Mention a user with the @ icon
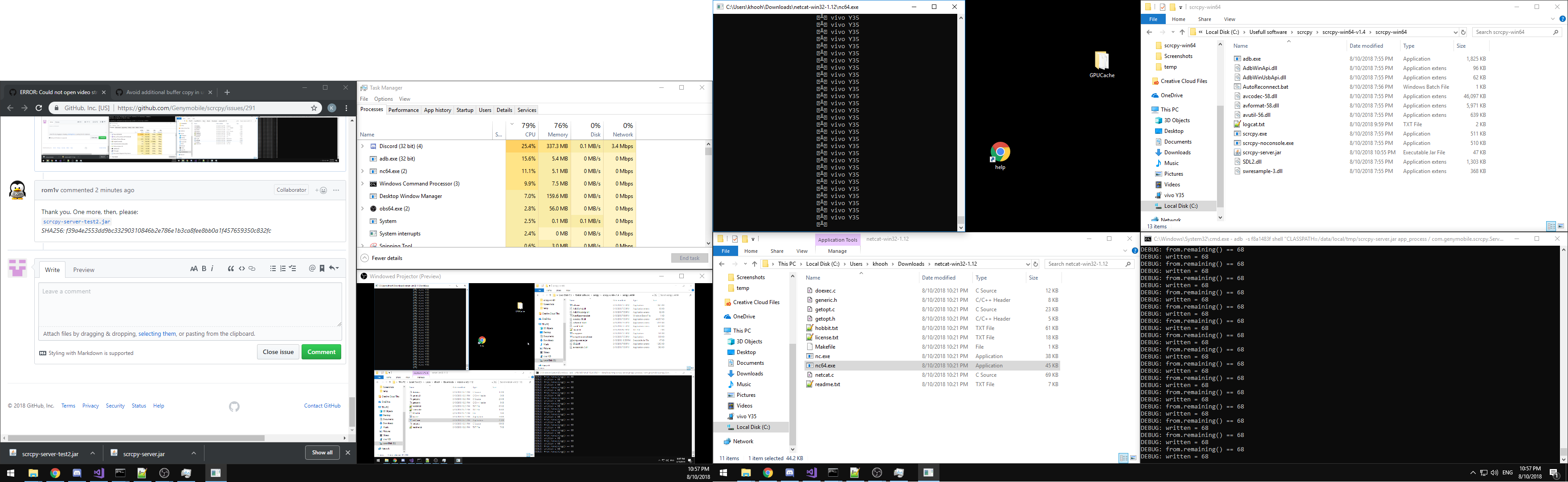 coord(312,269)
